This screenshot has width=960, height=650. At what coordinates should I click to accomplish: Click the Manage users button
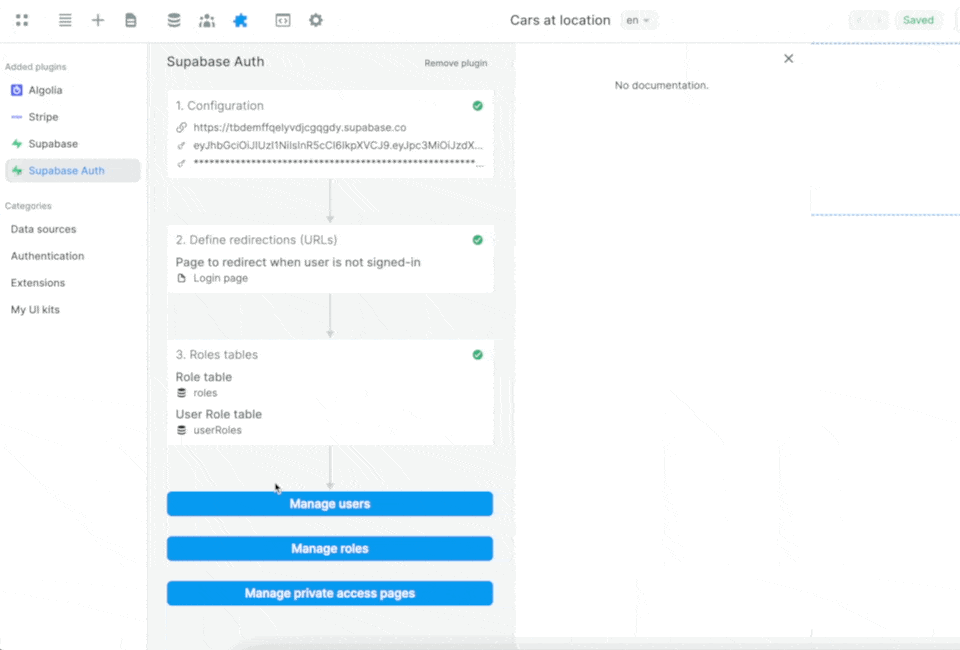coord(330,504)
